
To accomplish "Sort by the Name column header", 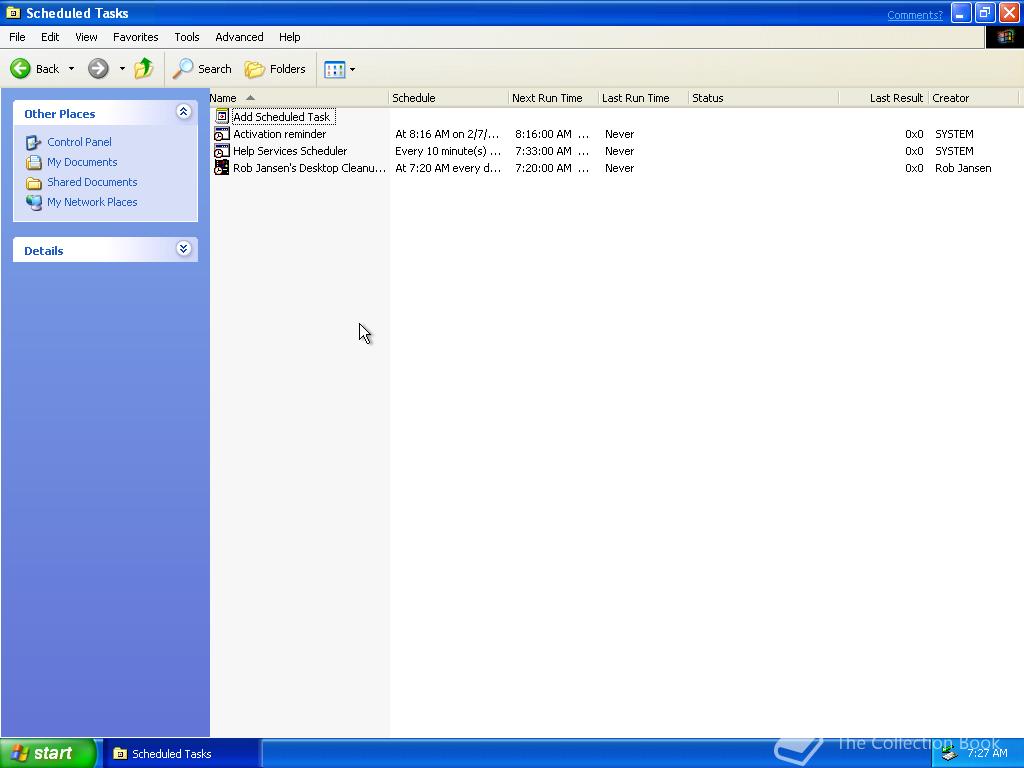I will (298, 98).
